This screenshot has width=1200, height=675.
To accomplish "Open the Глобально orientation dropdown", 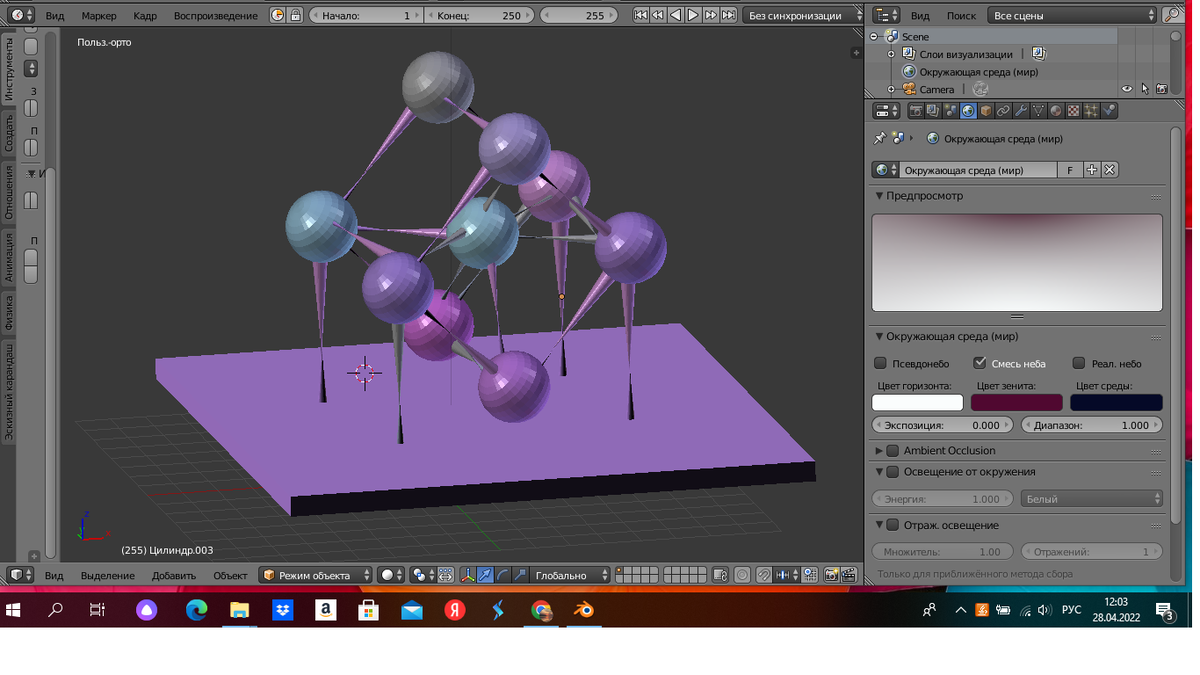I will (570, 575).
